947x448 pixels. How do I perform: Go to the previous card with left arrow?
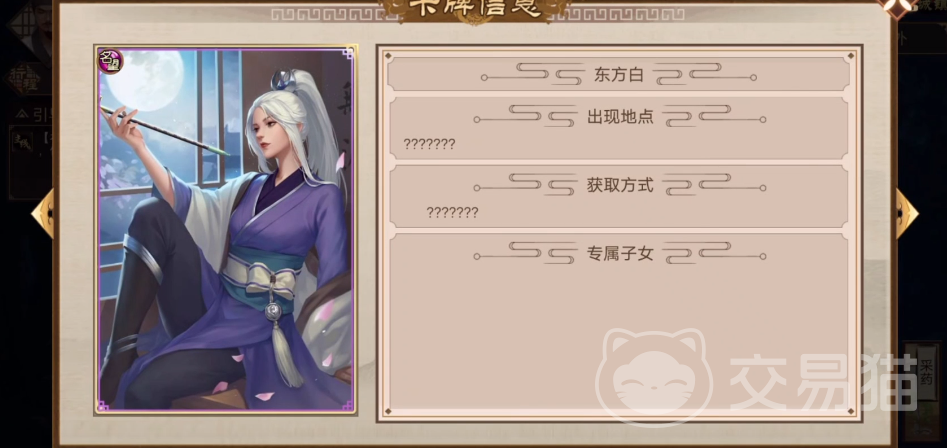(x=43, y=213)
